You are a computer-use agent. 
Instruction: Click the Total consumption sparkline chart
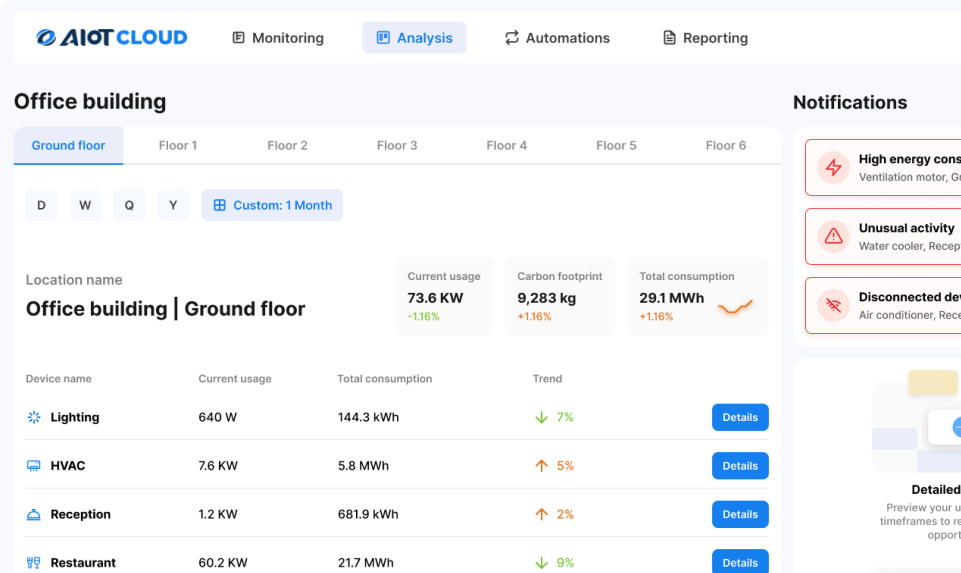click(735, 307)
